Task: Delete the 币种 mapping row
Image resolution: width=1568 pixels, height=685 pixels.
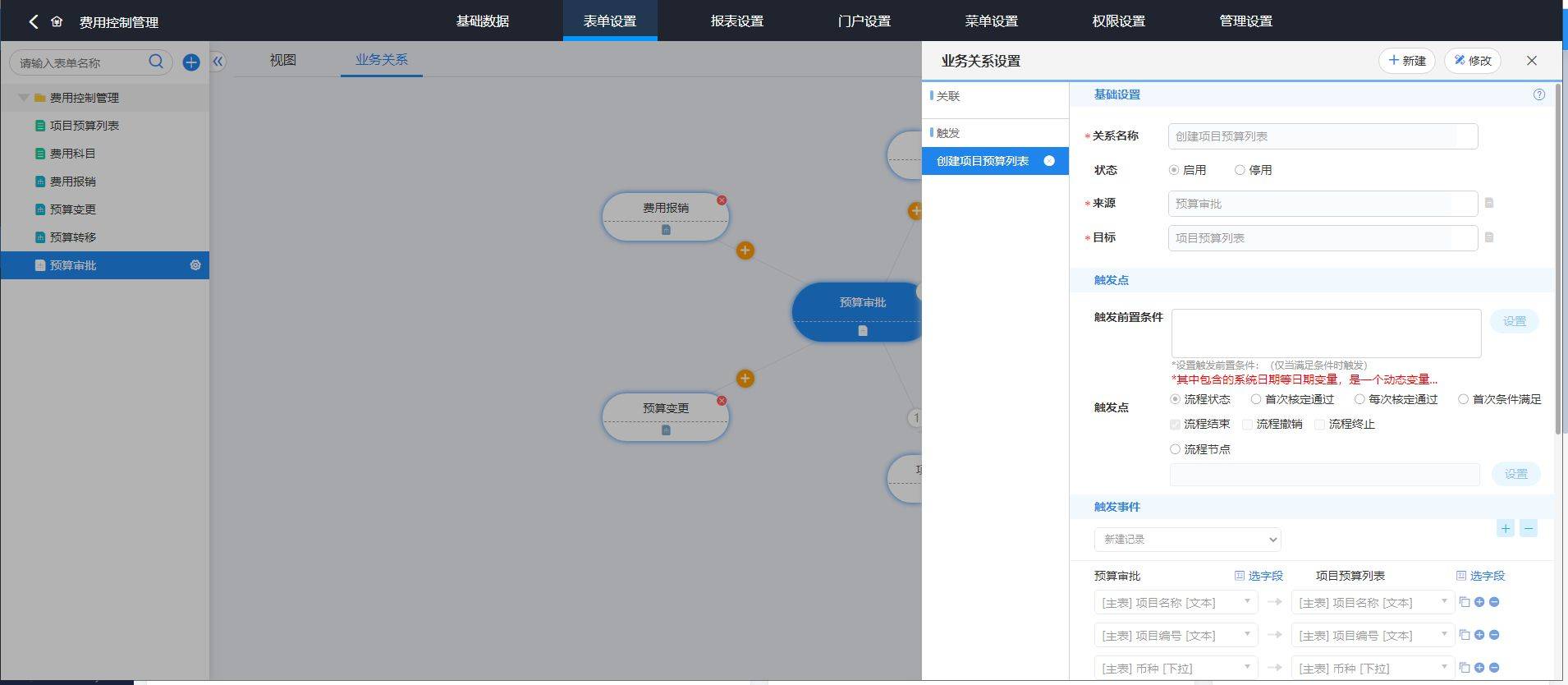Action: (x=1494, y=668)
